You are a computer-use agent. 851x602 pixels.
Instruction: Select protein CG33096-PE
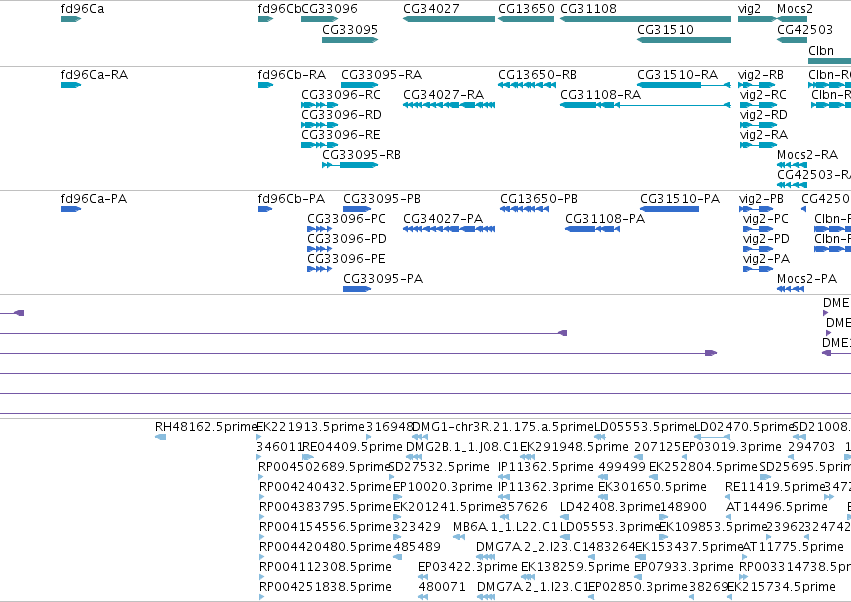[x=320, y=269]
